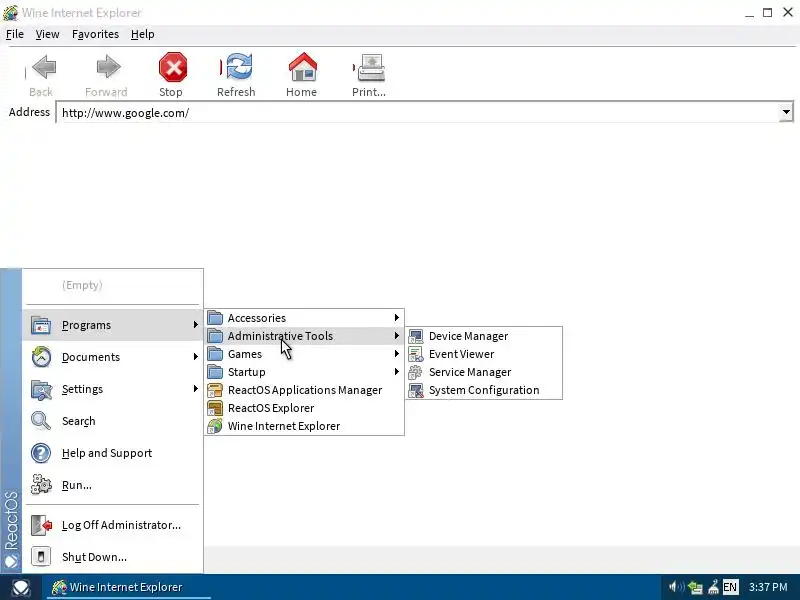
Task: Click the volume speaker tray icon
Action: tap(676, 587)
